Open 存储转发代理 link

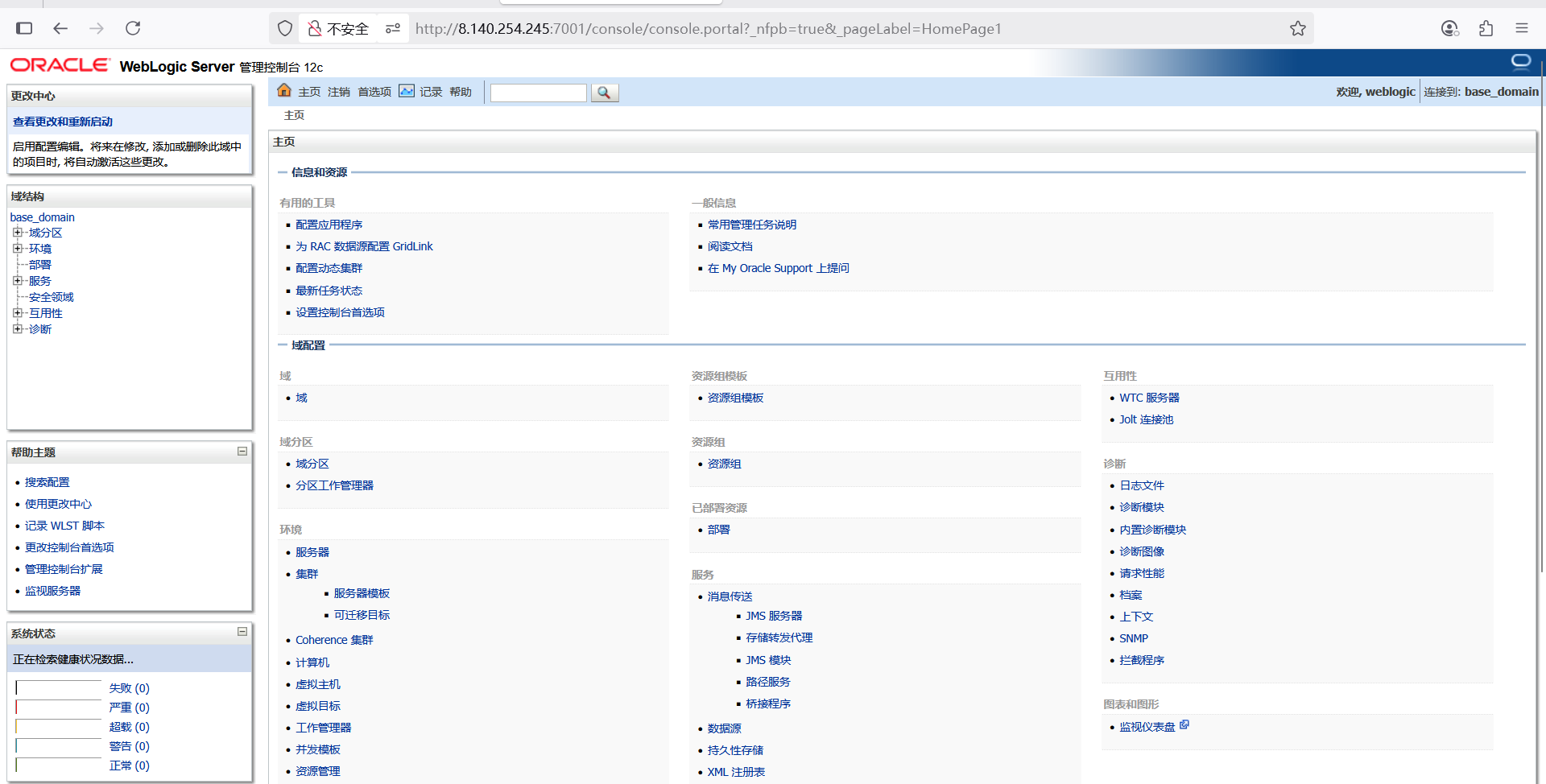[779, 638]
